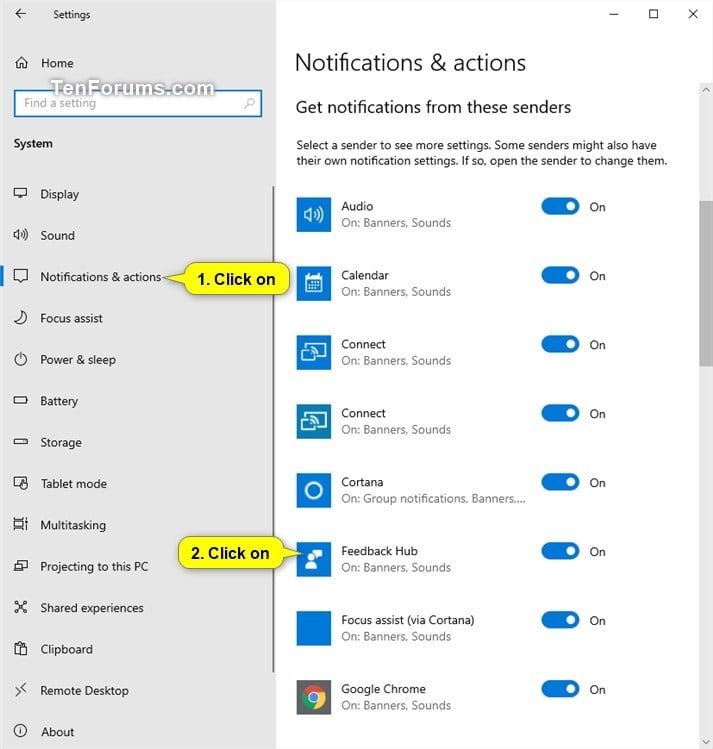
Task: Open Tablet mode settings
Action: 74,483
